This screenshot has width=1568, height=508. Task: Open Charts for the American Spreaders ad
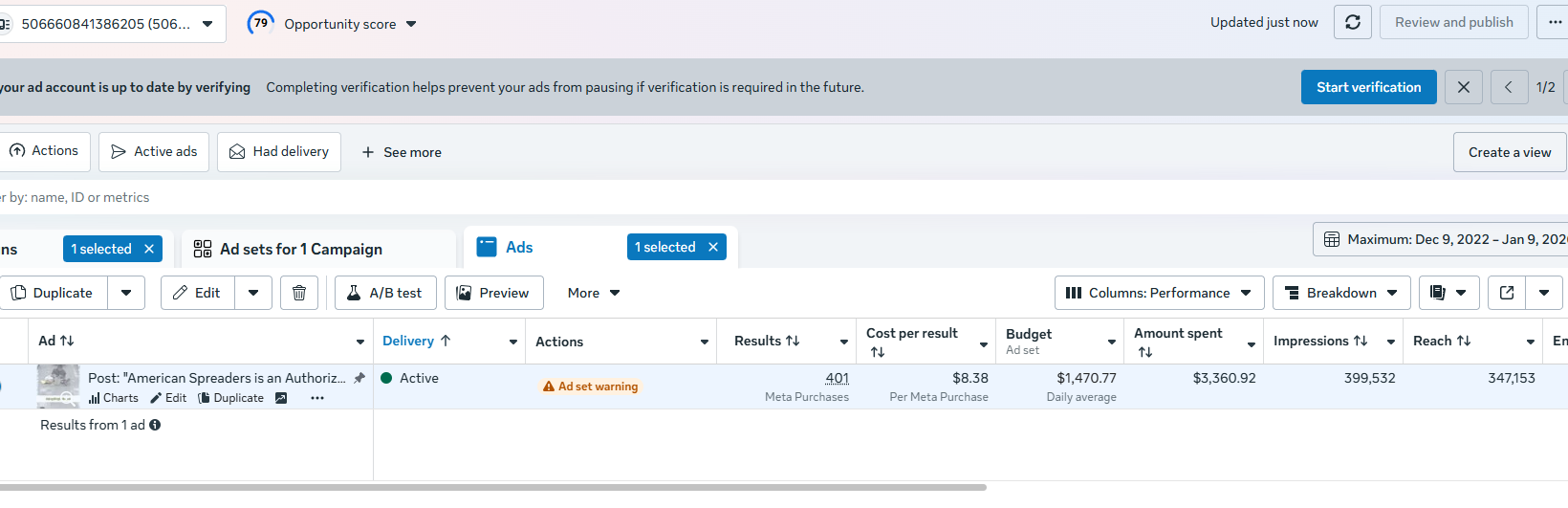(x=114, y=398)
